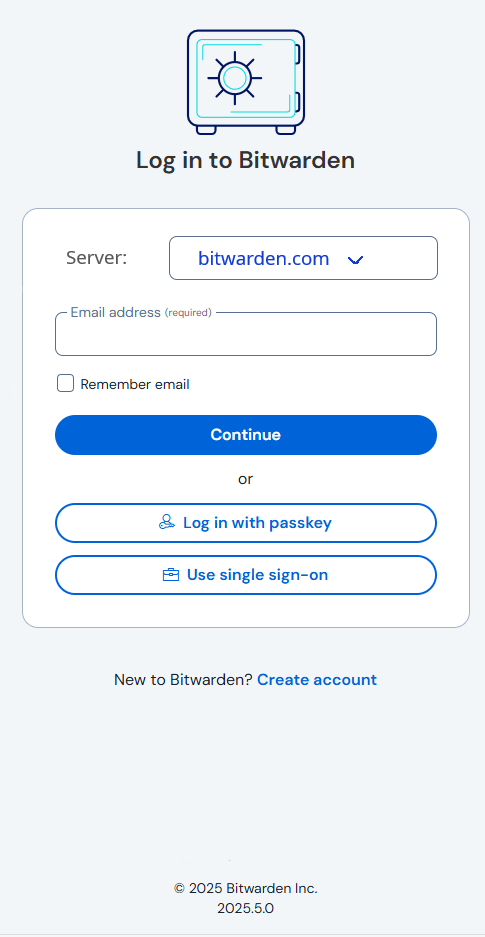
Task: Focus the Email address input field
Action: coord(245,334)
